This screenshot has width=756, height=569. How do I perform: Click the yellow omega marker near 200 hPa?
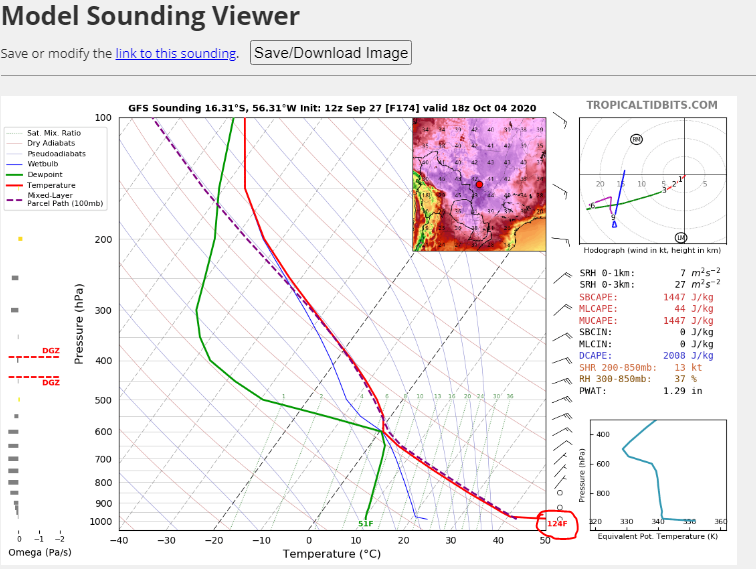pos(19,239)
